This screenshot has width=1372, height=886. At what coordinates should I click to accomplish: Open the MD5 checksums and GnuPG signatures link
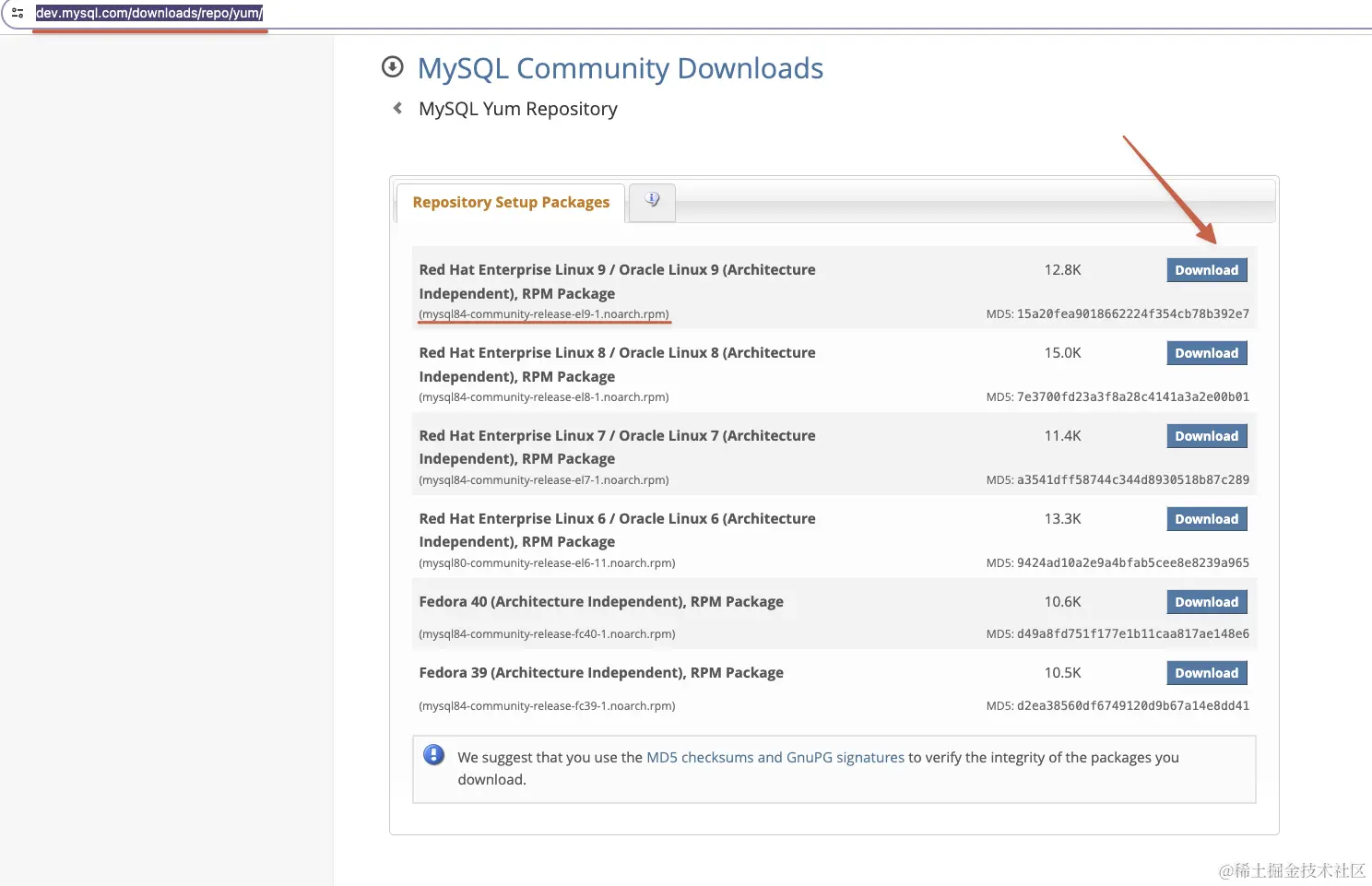click(x=775, y=757)
